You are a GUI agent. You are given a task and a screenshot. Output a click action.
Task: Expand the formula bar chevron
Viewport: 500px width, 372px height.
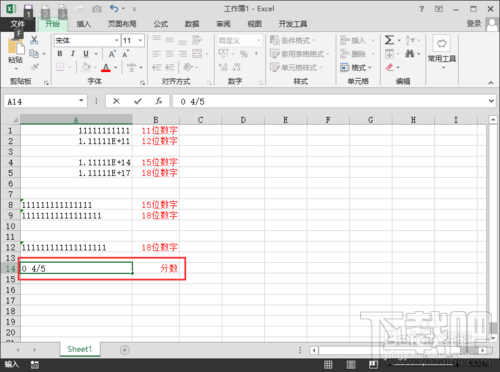coord(491,101)
